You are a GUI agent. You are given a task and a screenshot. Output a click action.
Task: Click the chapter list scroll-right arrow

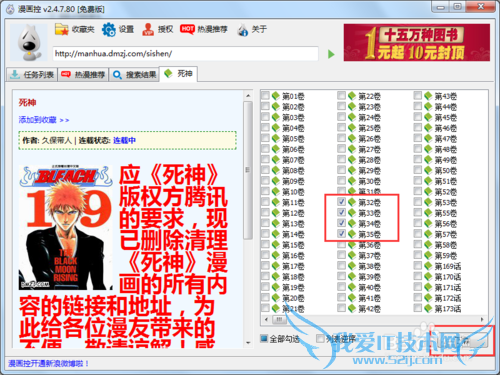pos(482,319)
